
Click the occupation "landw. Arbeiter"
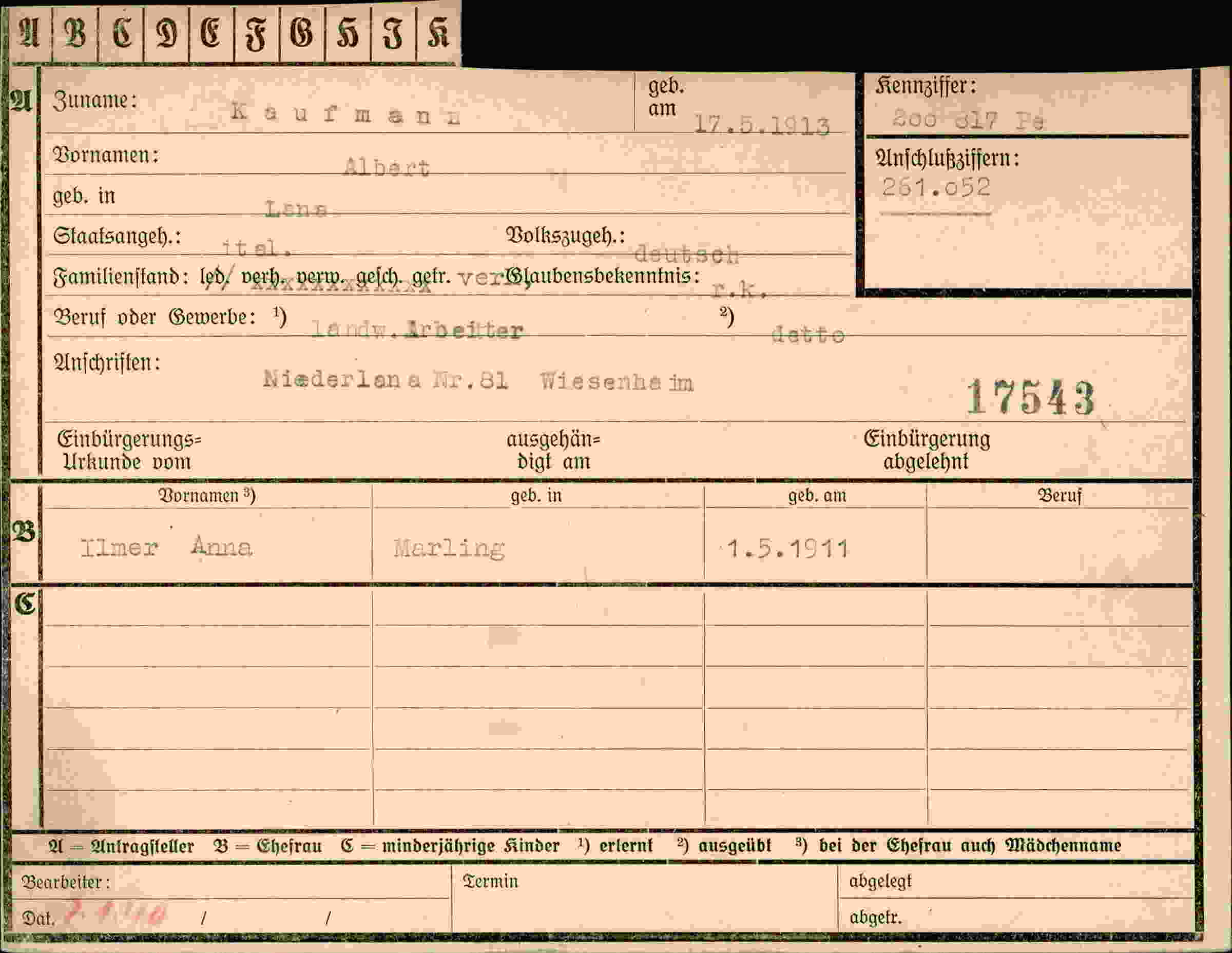click(417, 330)
